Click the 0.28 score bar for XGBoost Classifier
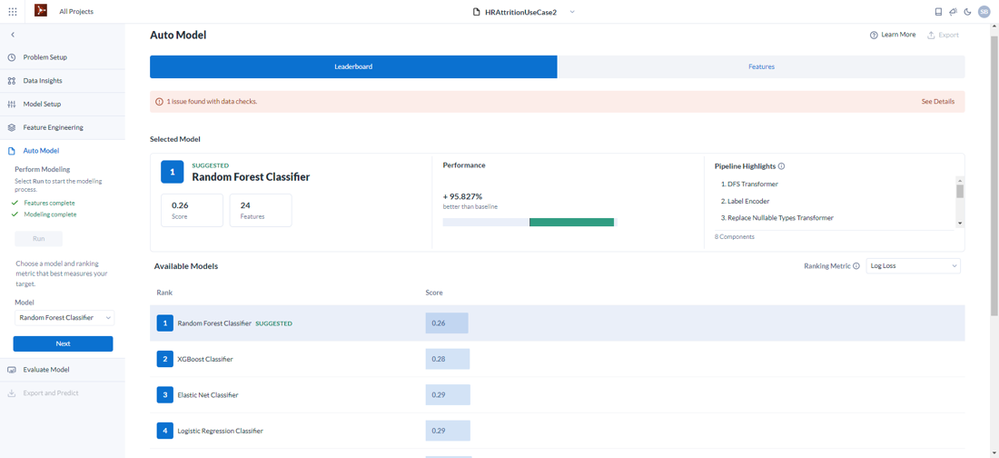The height and width of the screenshot is (458, 999). [447, 359]
